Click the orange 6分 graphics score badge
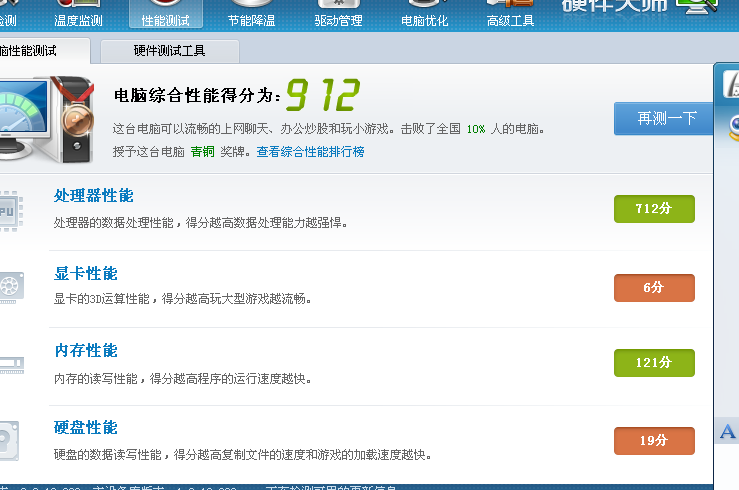Viewport: 739px width, 490px height. click(654, 287)
